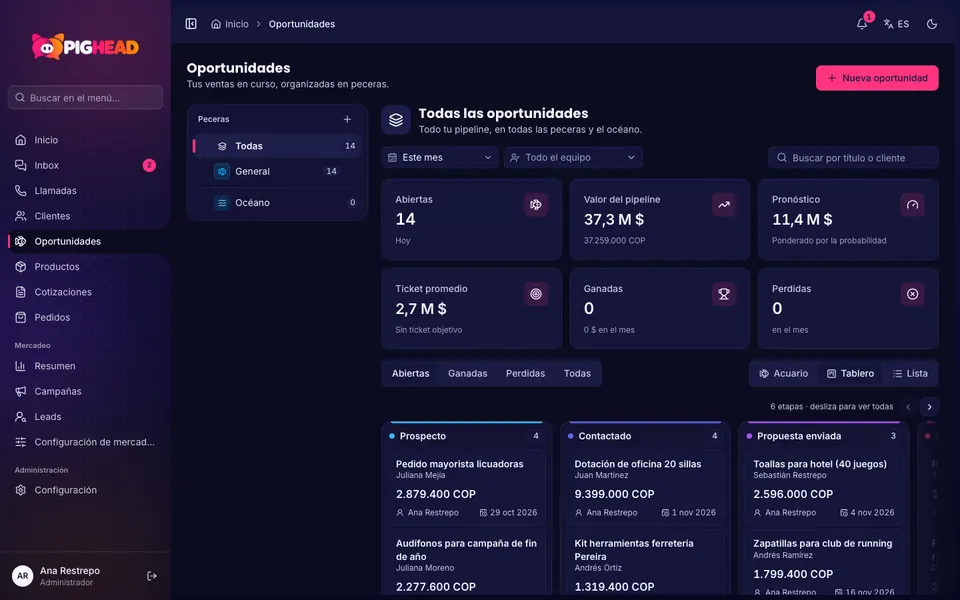Click the AR user avatar
This screenshot has width=960, height=600.
23,576
